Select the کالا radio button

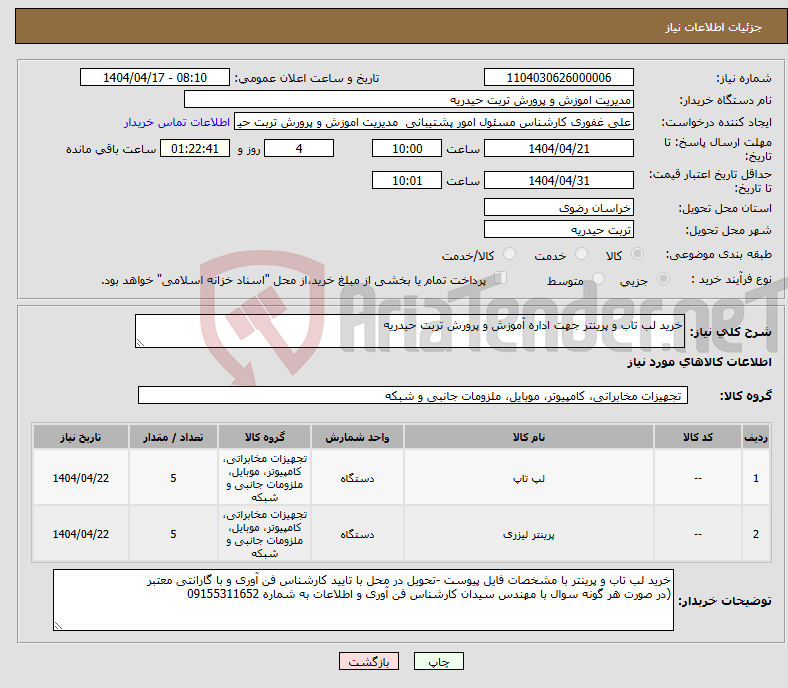(637, 254)
